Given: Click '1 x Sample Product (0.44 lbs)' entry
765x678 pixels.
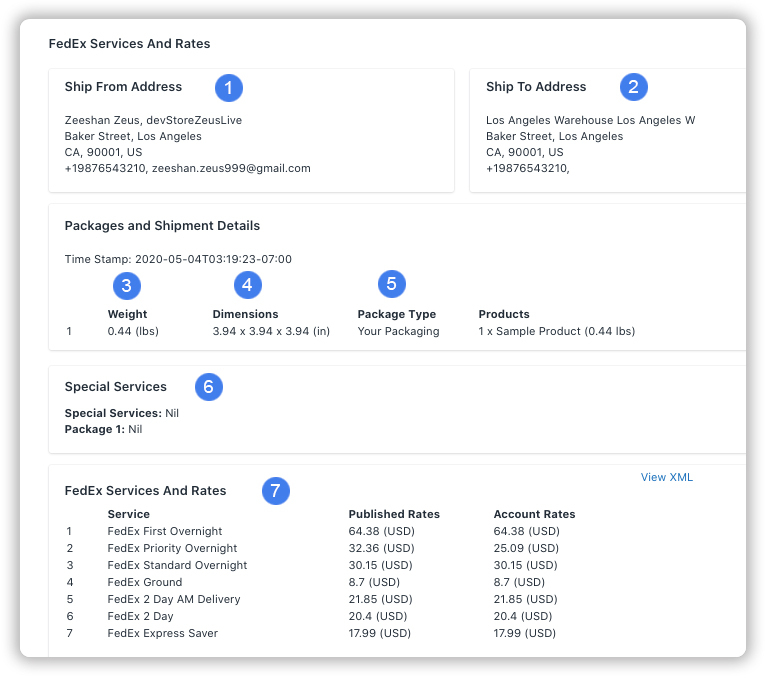Looking at the screenshot, I should click(557, 331).
